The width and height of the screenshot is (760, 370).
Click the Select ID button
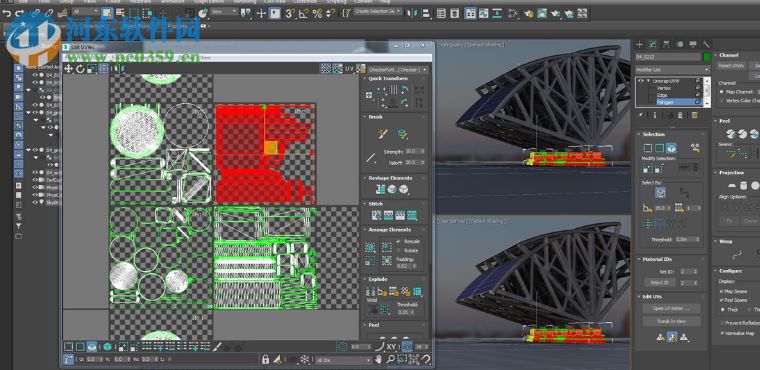click(x=659, y=282)
